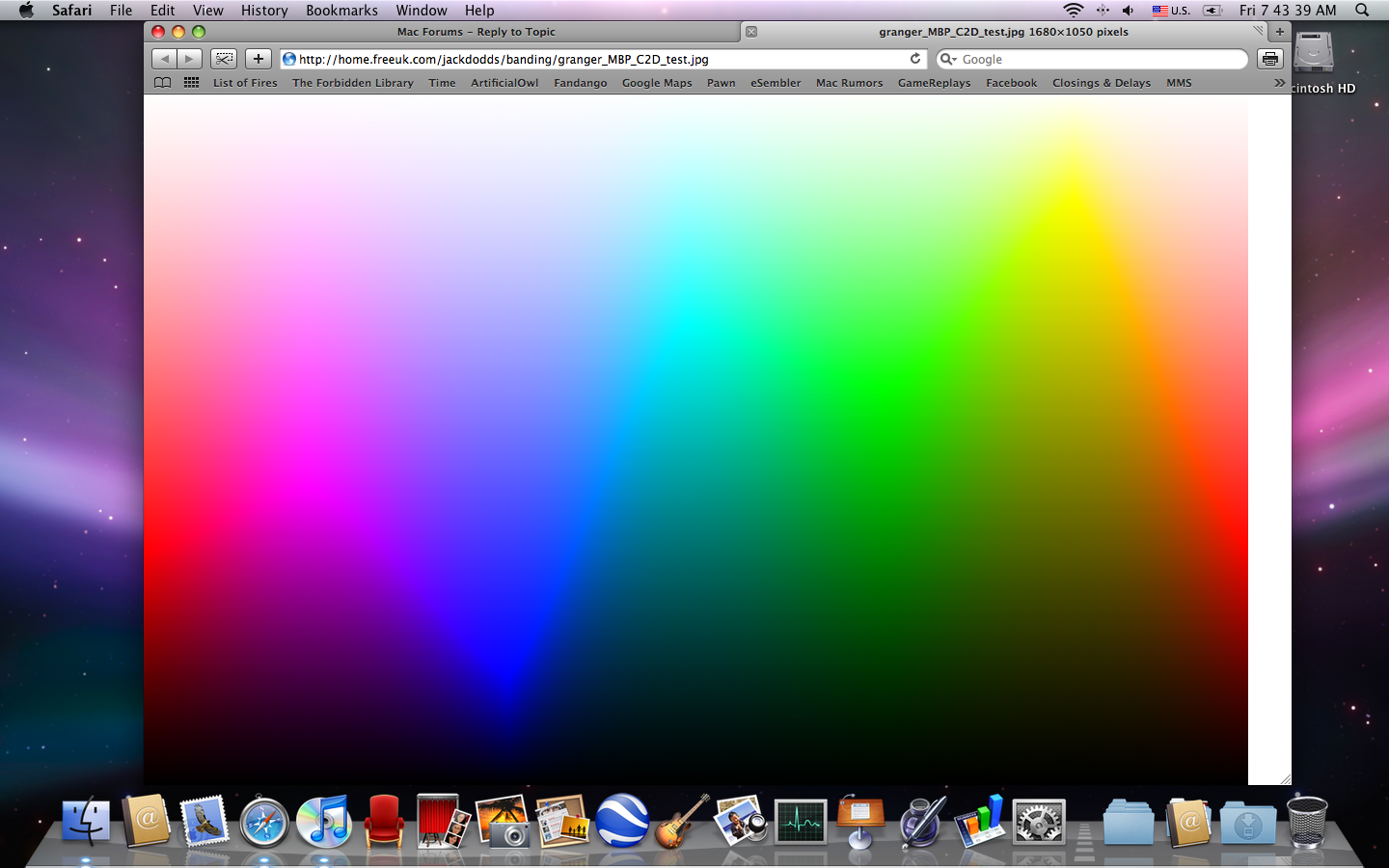Open the List of Fires bookmark
1389x868 pixels.
coord(245,83)
